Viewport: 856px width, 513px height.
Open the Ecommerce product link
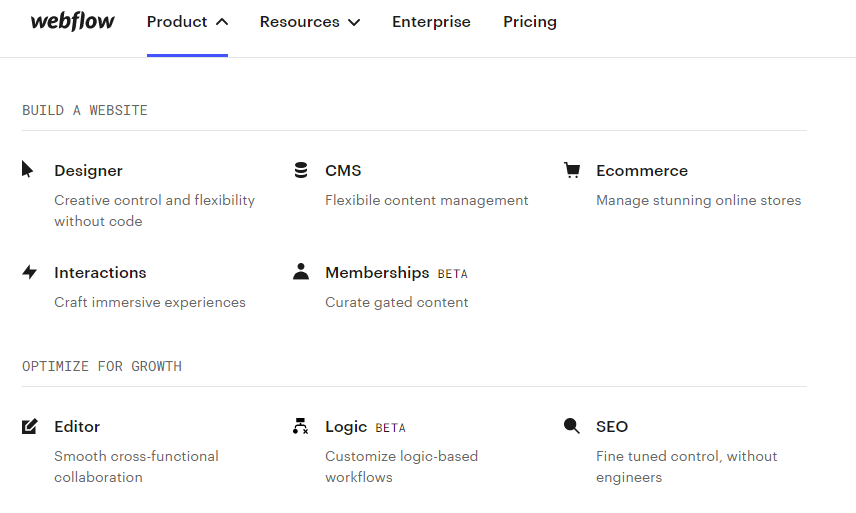click(642, 171)
